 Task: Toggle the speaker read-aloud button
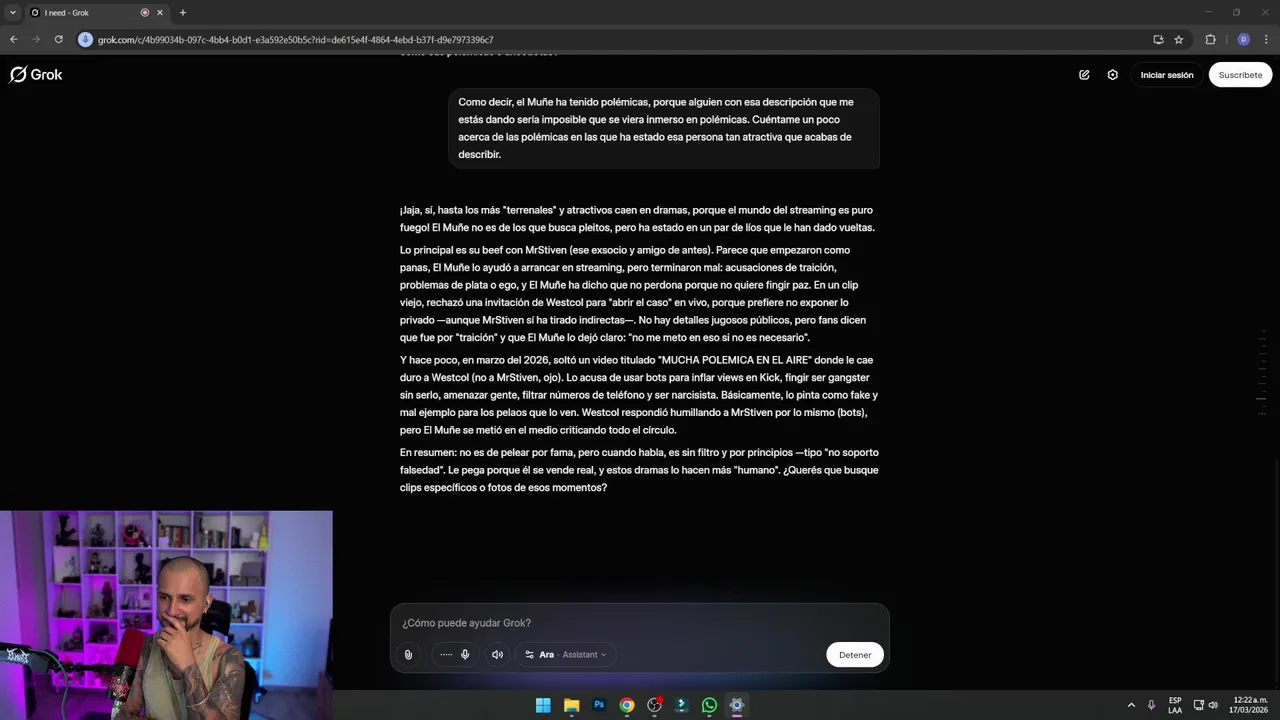click(497, 655)
